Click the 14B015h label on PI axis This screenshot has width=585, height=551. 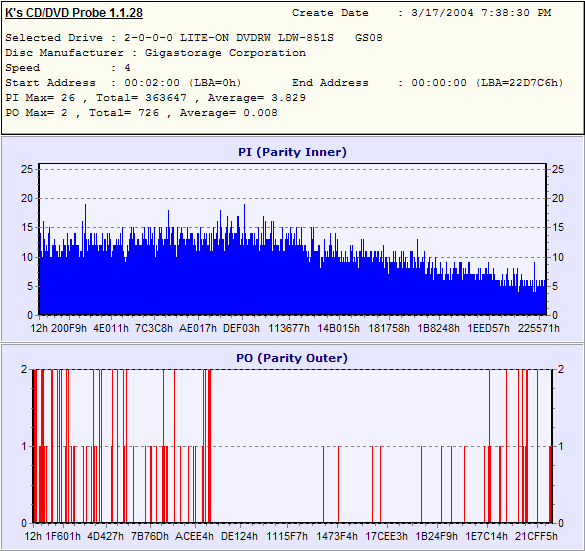(338, 328)
